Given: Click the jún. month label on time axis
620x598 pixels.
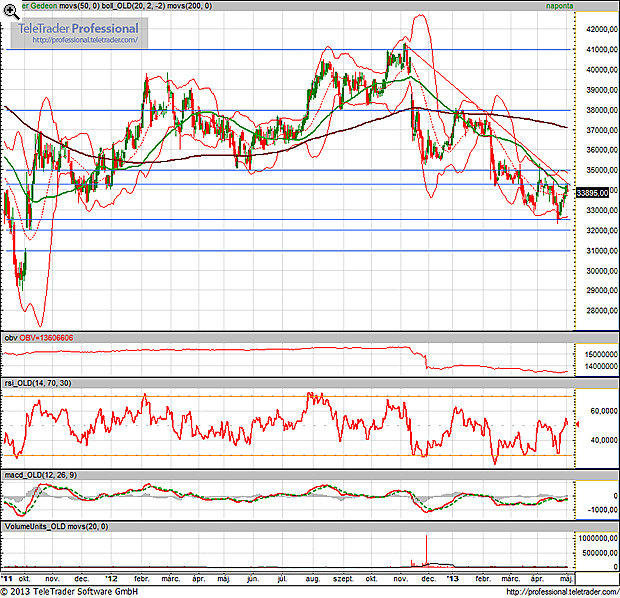Looking at the screenshot, I should coord(253,579).
